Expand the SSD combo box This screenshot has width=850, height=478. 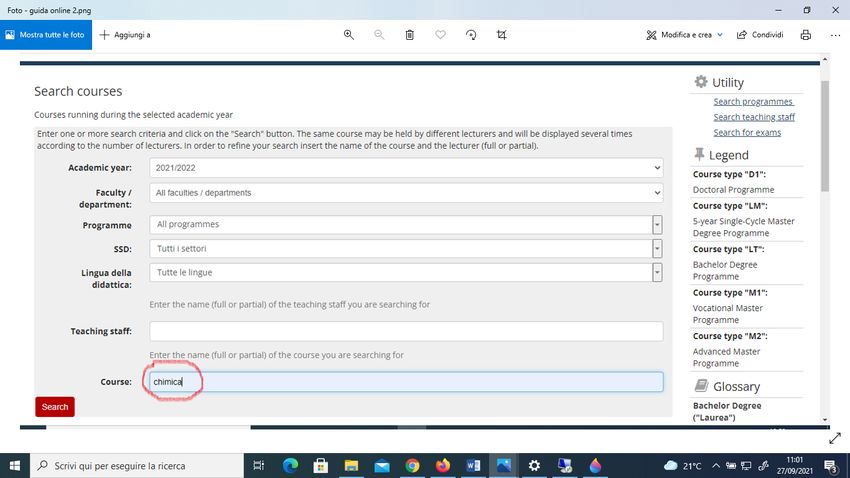[x=657, y=249]
